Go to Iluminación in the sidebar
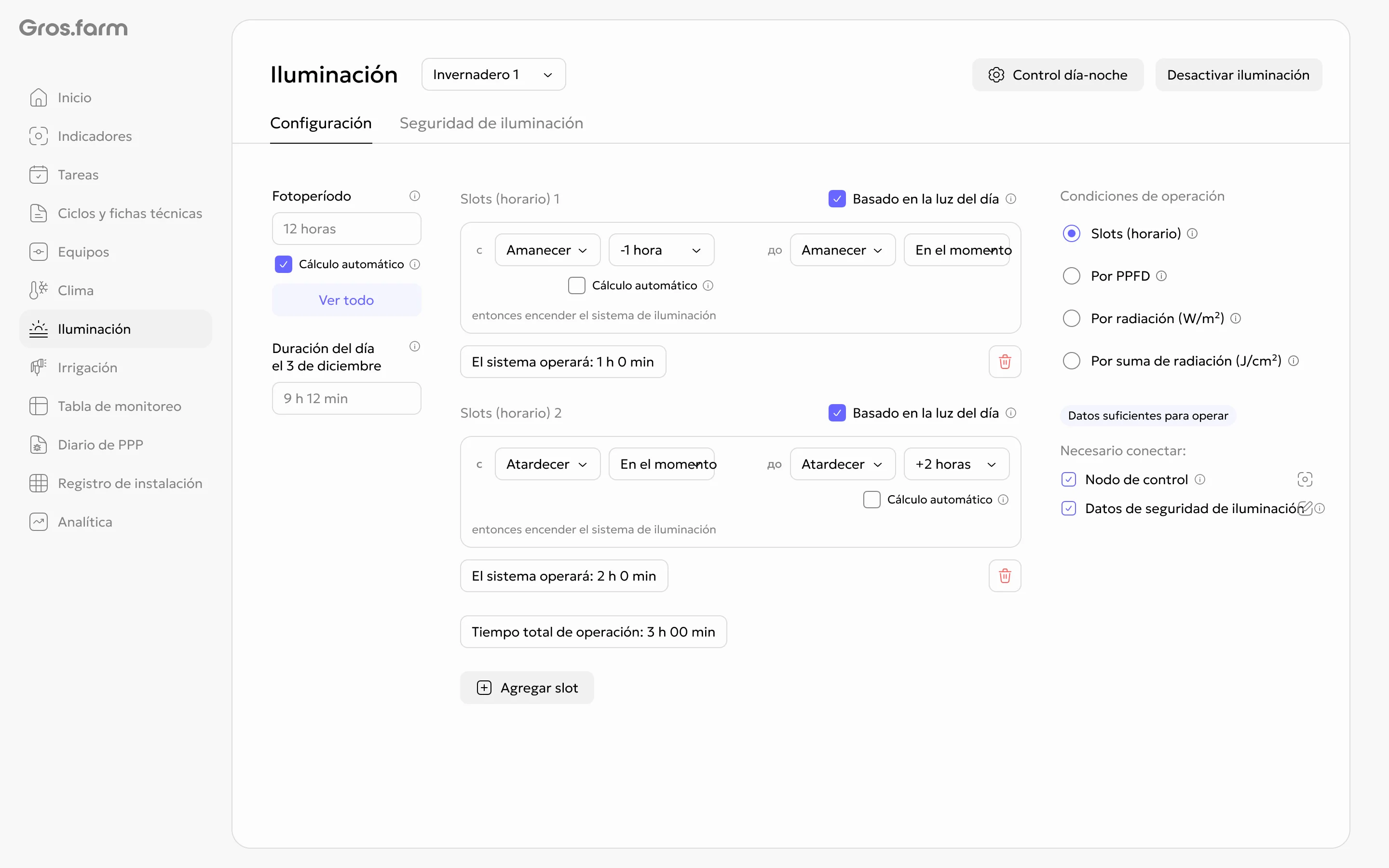Viewport: 1389px width, 868px height. pos(115,329)
